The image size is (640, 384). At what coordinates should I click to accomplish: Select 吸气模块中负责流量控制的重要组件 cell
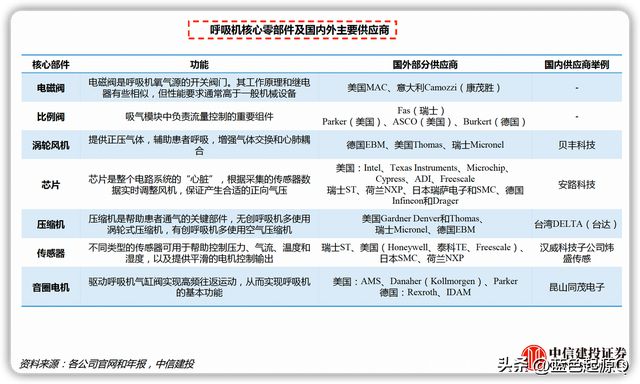(x=199, y=117)
